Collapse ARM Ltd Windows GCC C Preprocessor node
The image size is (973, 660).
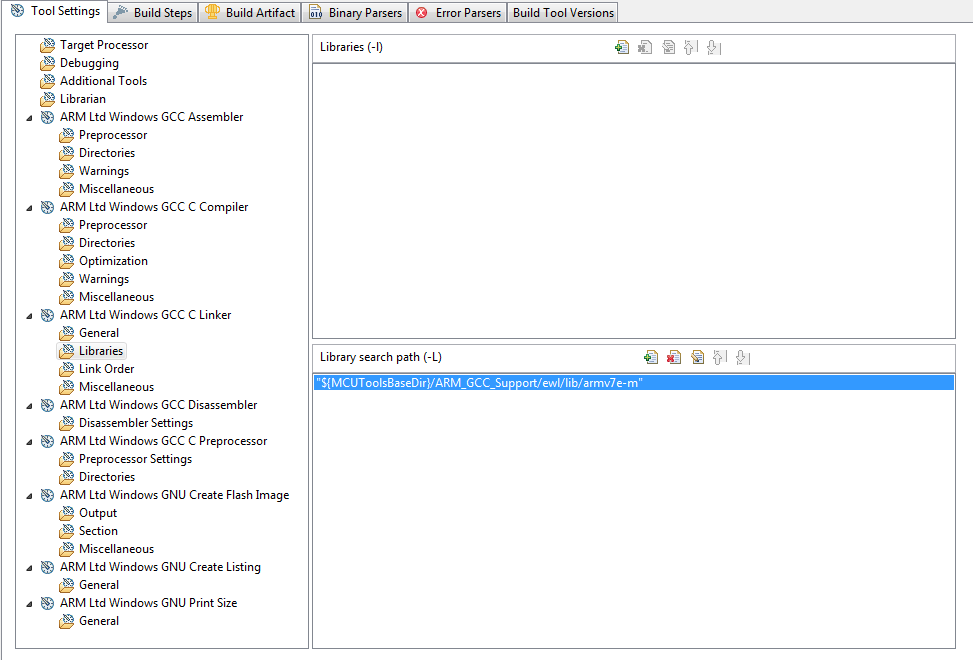point(29,442)
